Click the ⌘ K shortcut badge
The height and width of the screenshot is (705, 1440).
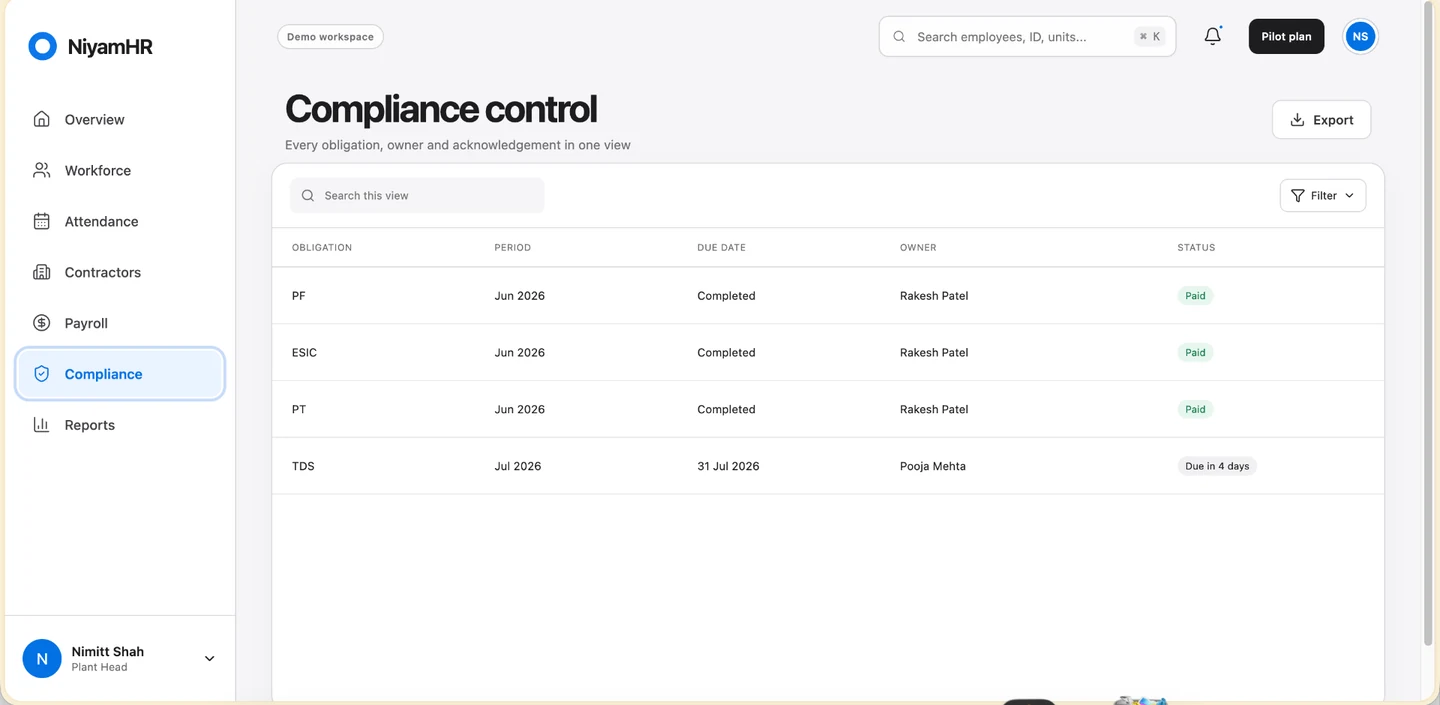tap(1149, 37)
